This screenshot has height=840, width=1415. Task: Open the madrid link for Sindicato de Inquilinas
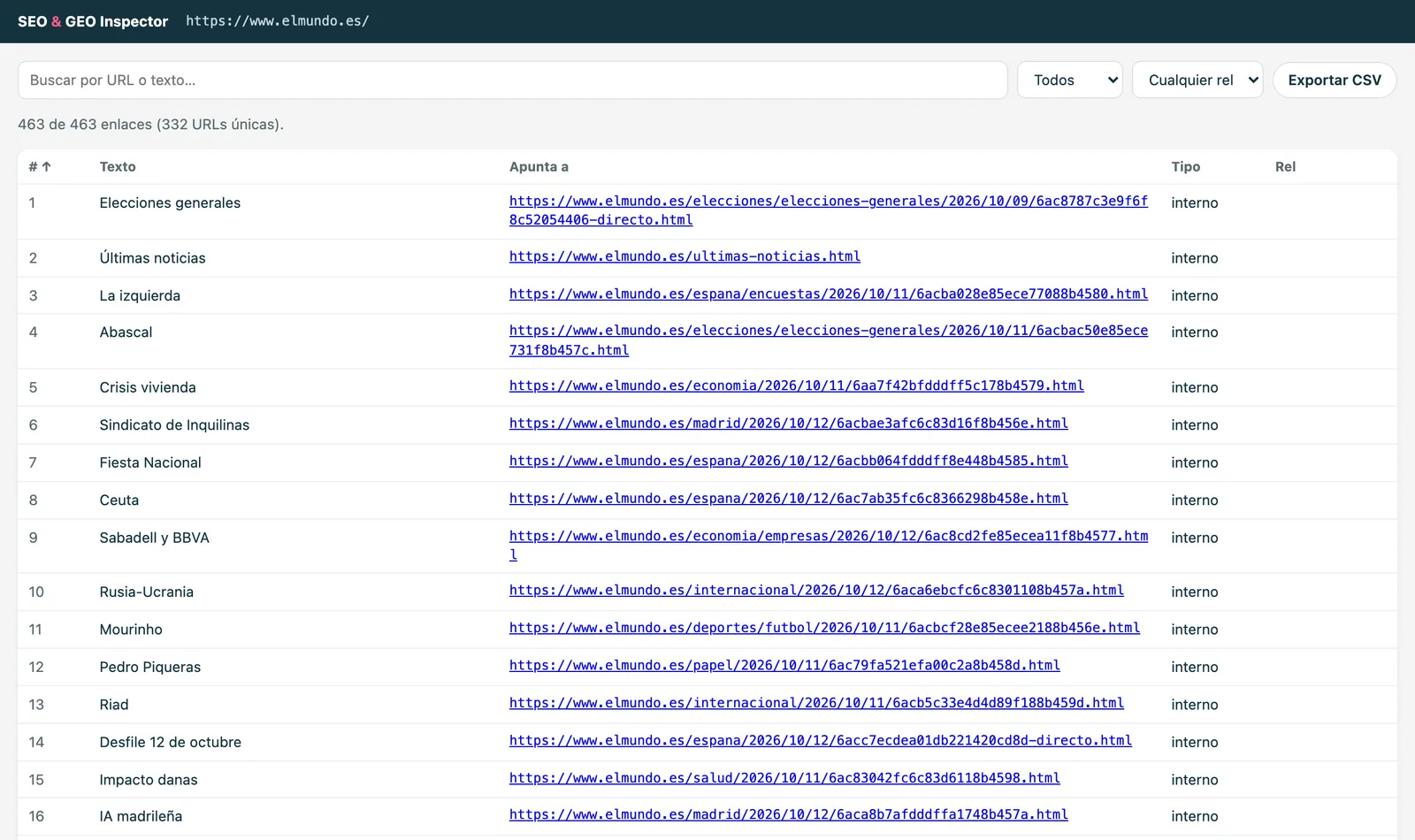789,424
